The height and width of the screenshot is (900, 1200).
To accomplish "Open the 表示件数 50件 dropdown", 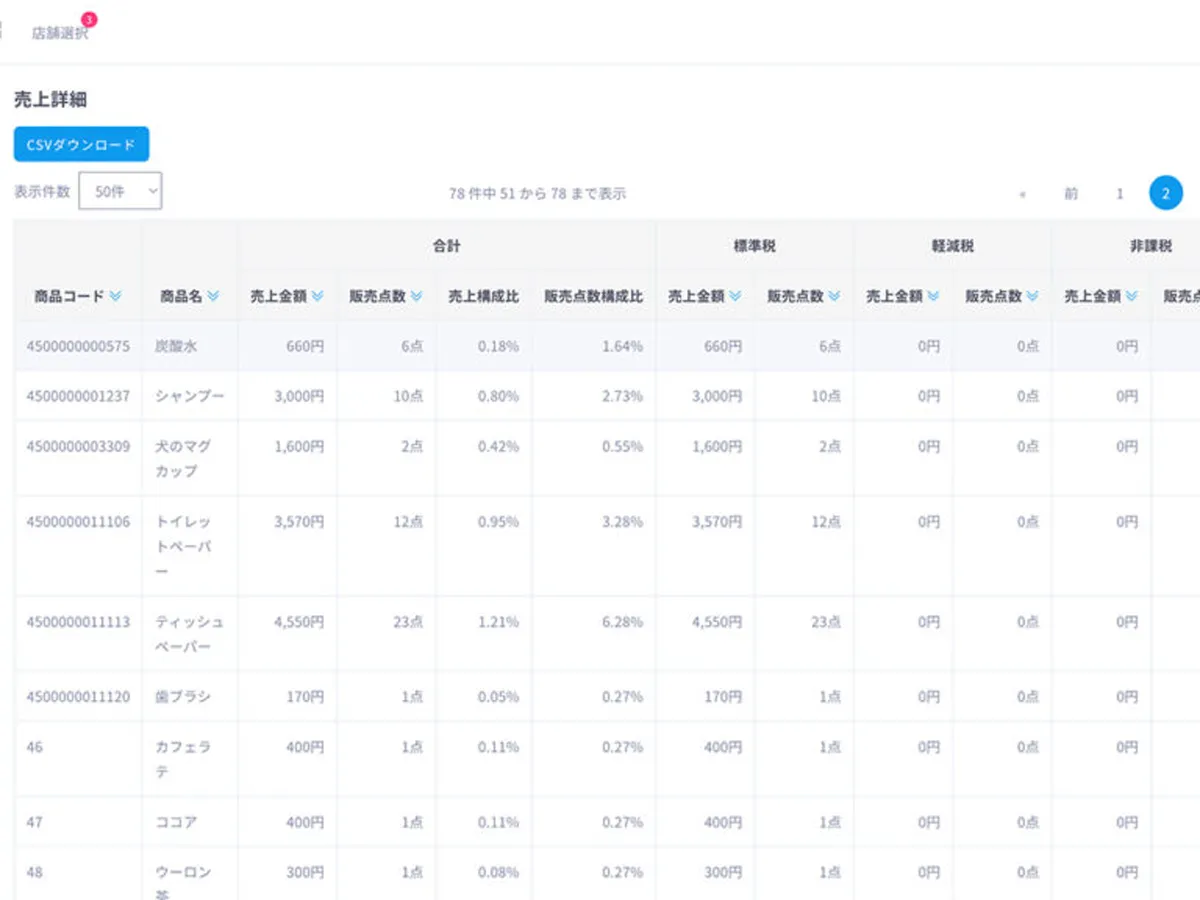I will click(x=120, y=192).
